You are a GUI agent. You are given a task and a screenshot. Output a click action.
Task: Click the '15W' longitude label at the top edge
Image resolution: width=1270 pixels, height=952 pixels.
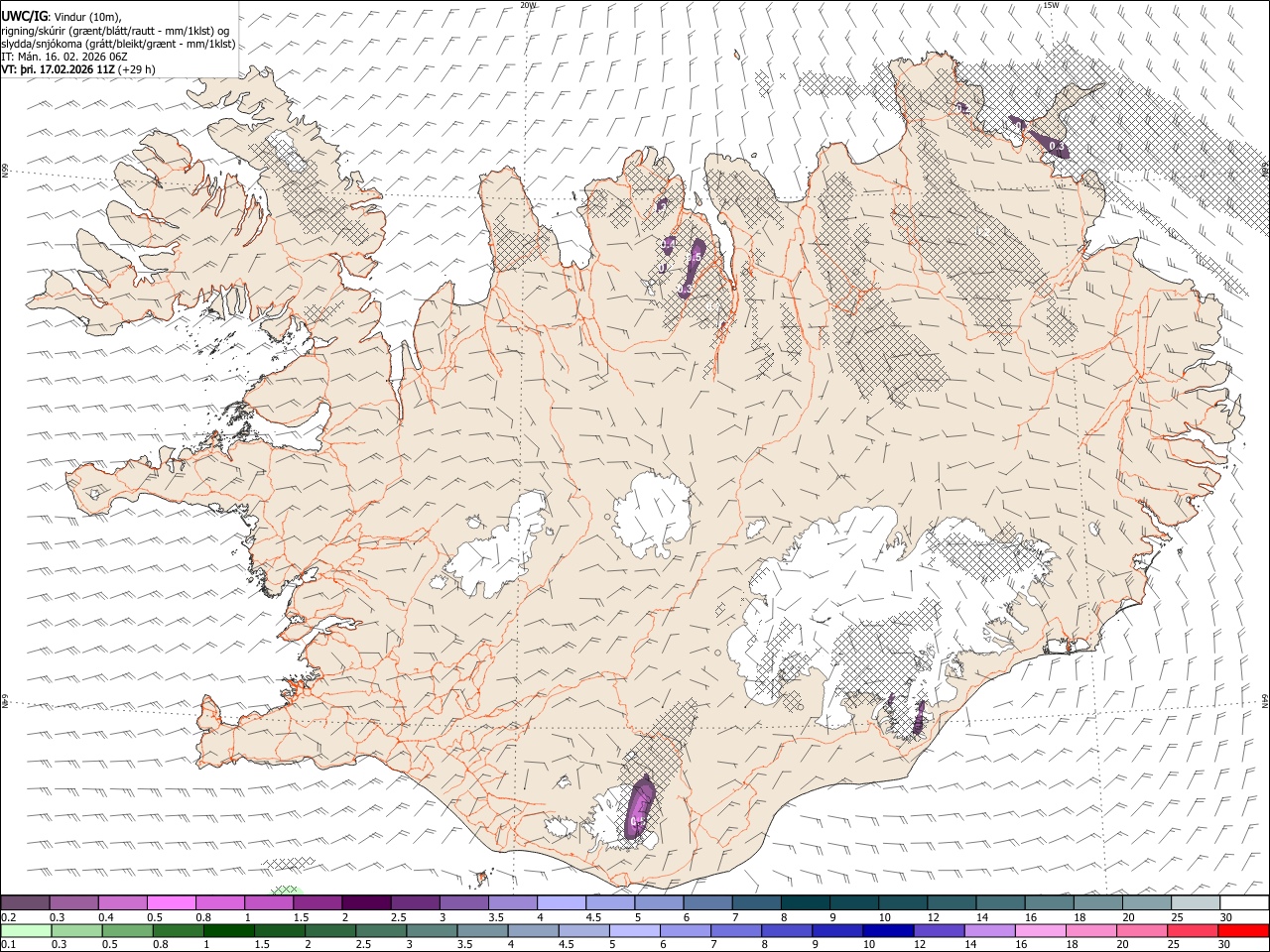(x=1051, y=5)
